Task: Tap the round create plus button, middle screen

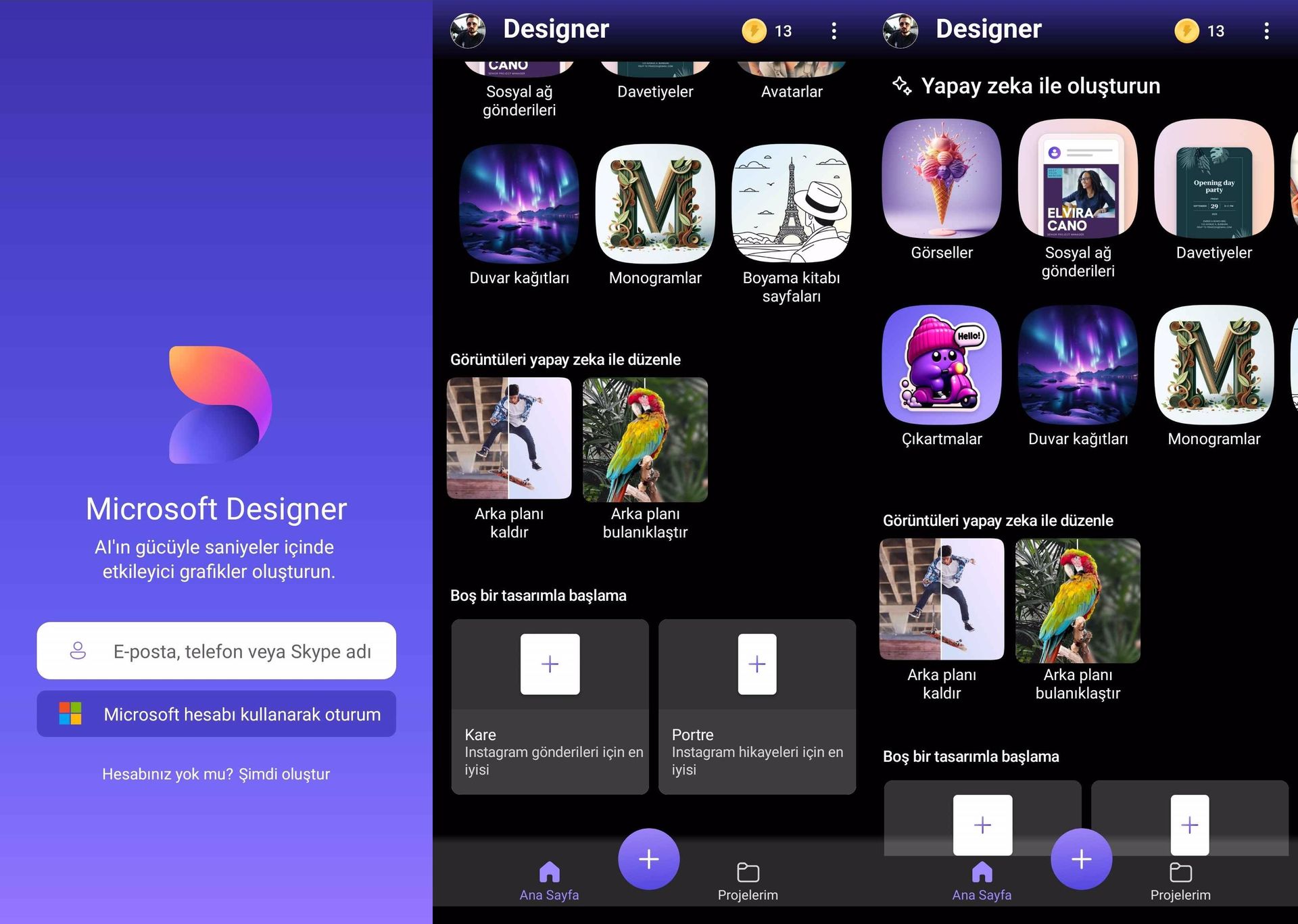Action: pos(649,859)
